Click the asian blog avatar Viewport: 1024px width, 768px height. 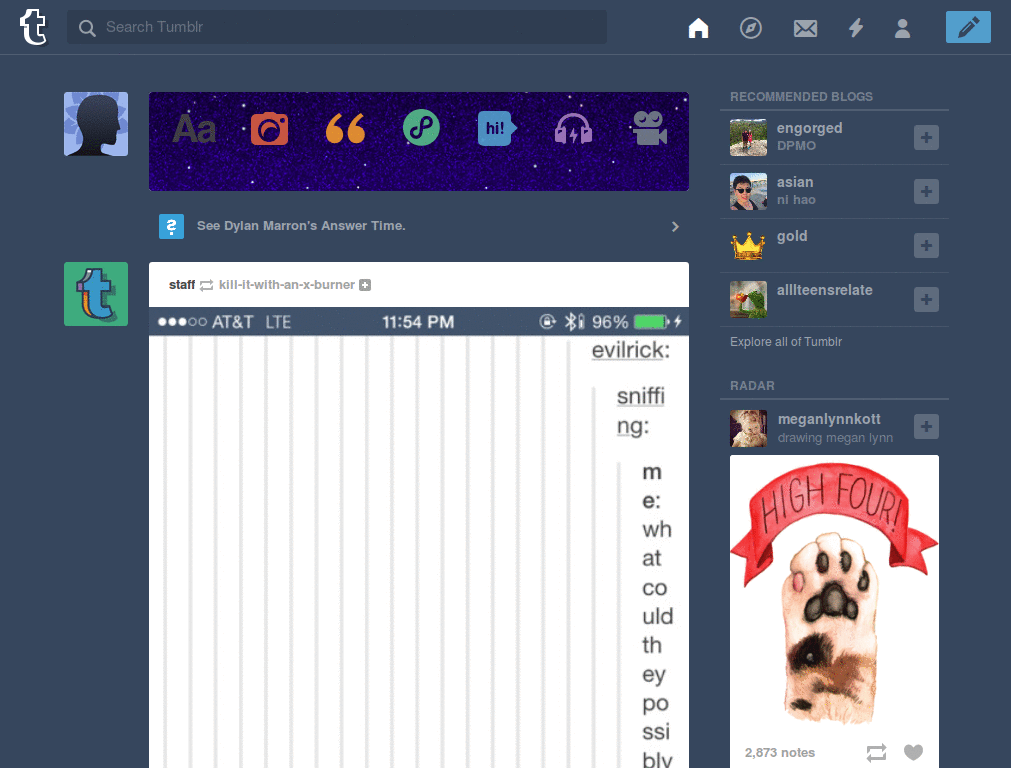coord(748,191)
